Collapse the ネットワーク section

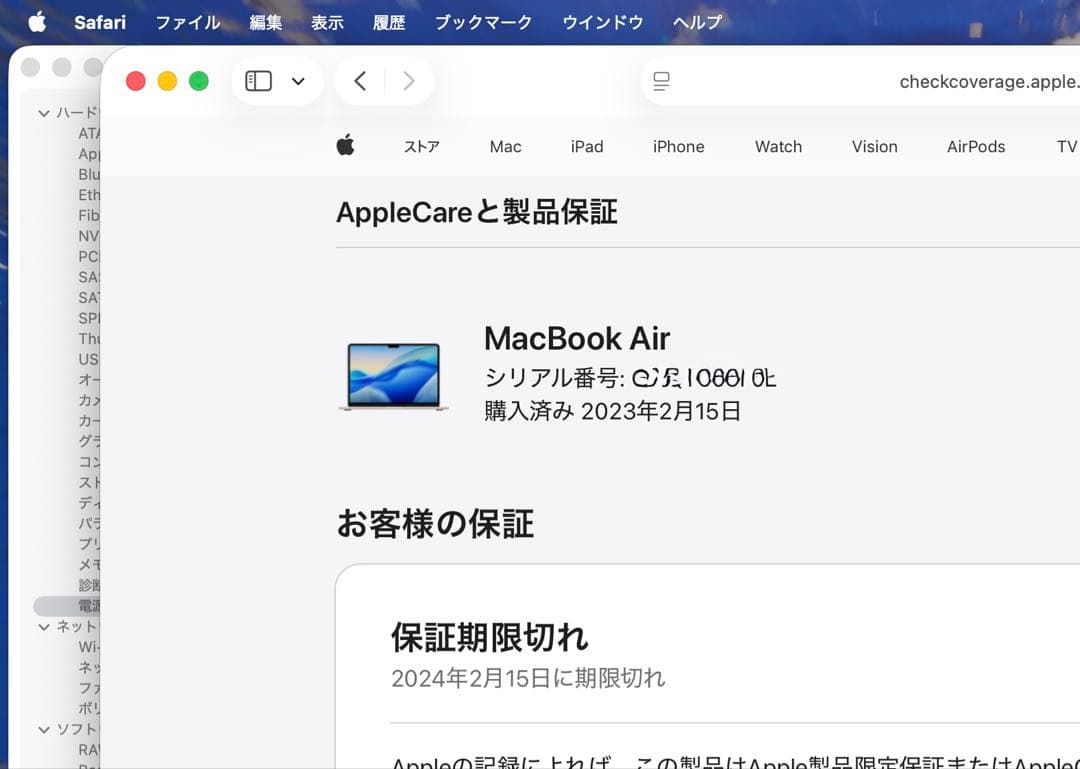(x=43, y=626)
